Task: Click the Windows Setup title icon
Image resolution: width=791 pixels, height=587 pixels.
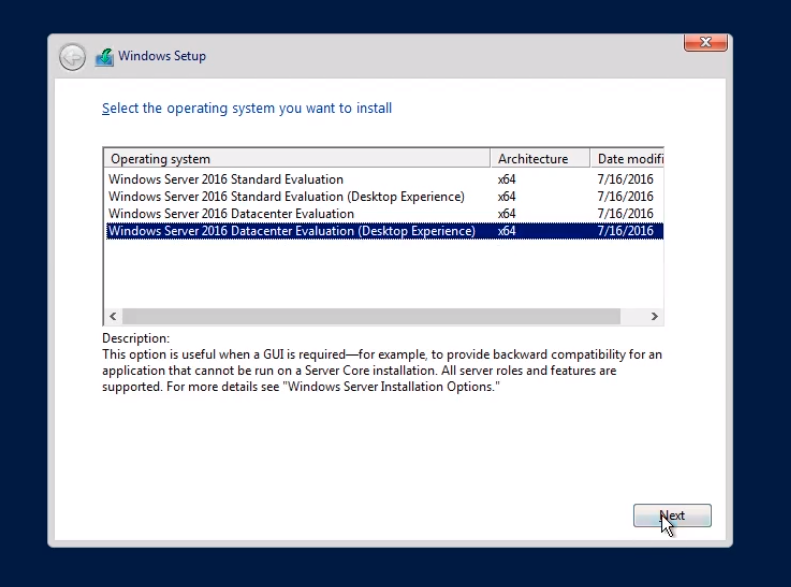Action: (104, 57)
